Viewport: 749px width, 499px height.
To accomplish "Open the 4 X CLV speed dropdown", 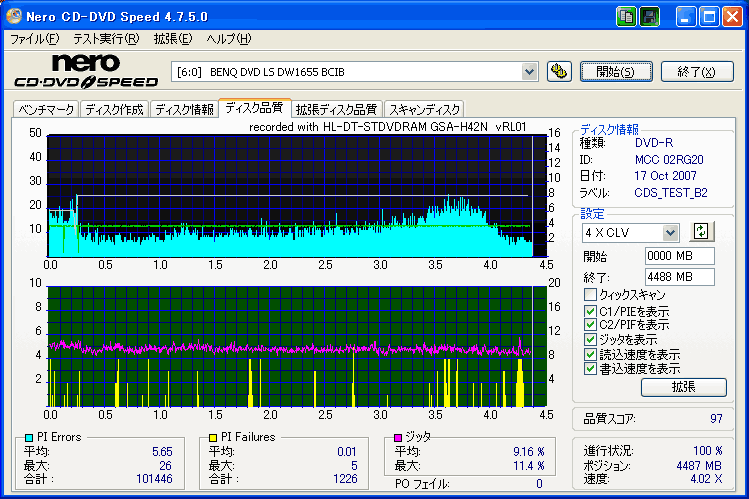I will (670, 233).
